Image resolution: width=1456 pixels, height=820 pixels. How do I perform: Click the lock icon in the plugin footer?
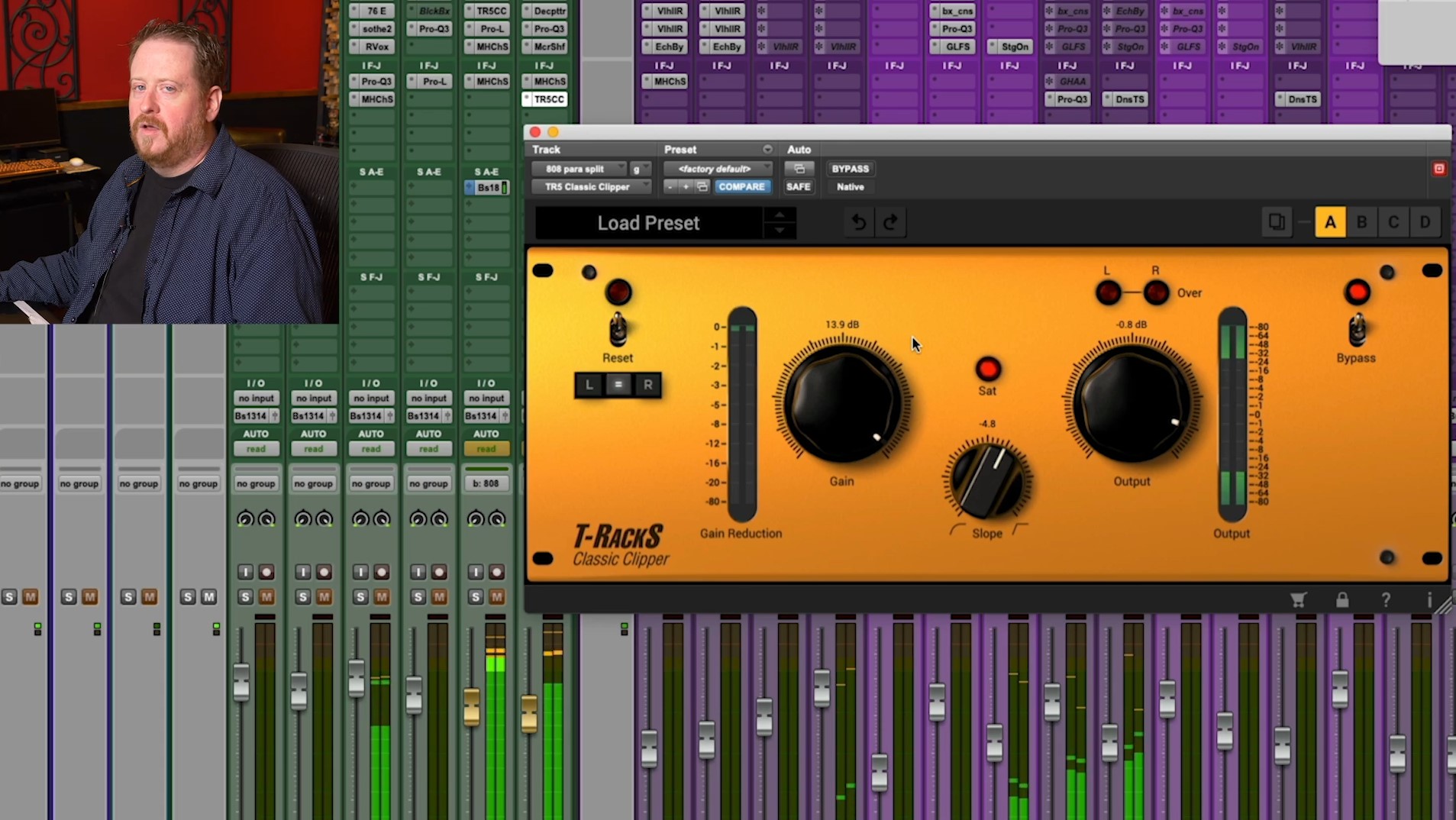pyautogui.click(x=1342, y=600)
